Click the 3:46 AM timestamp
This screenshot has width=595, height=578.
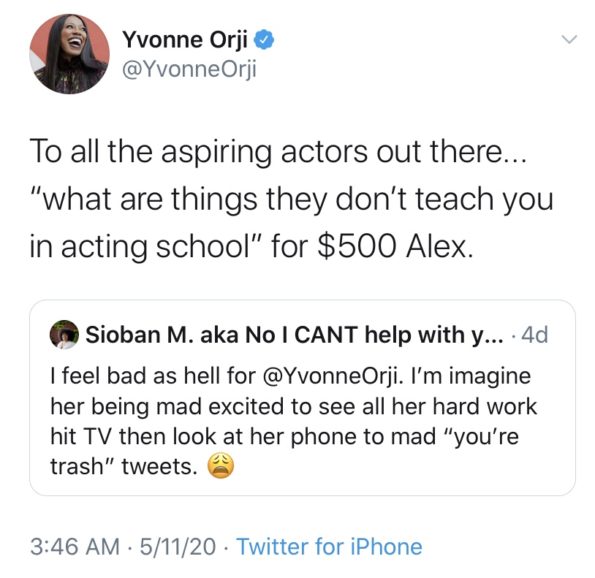[x=75, y=547]
